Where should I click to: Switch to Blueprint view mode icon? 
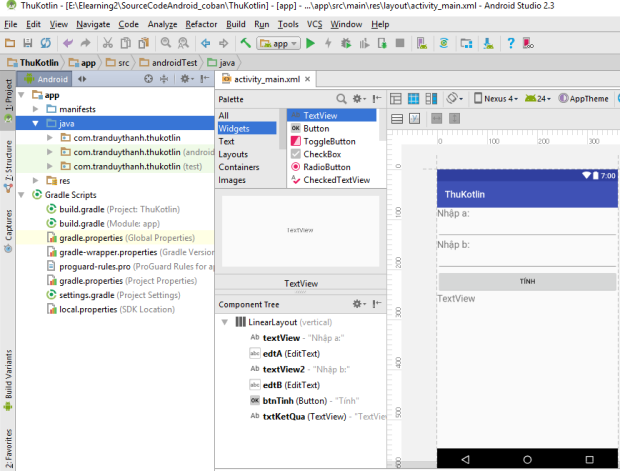(x=413, y=98)
